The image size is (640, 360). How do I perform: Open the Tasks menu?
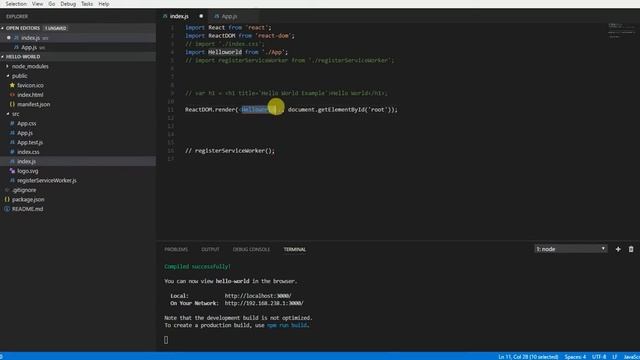point(87,4)
